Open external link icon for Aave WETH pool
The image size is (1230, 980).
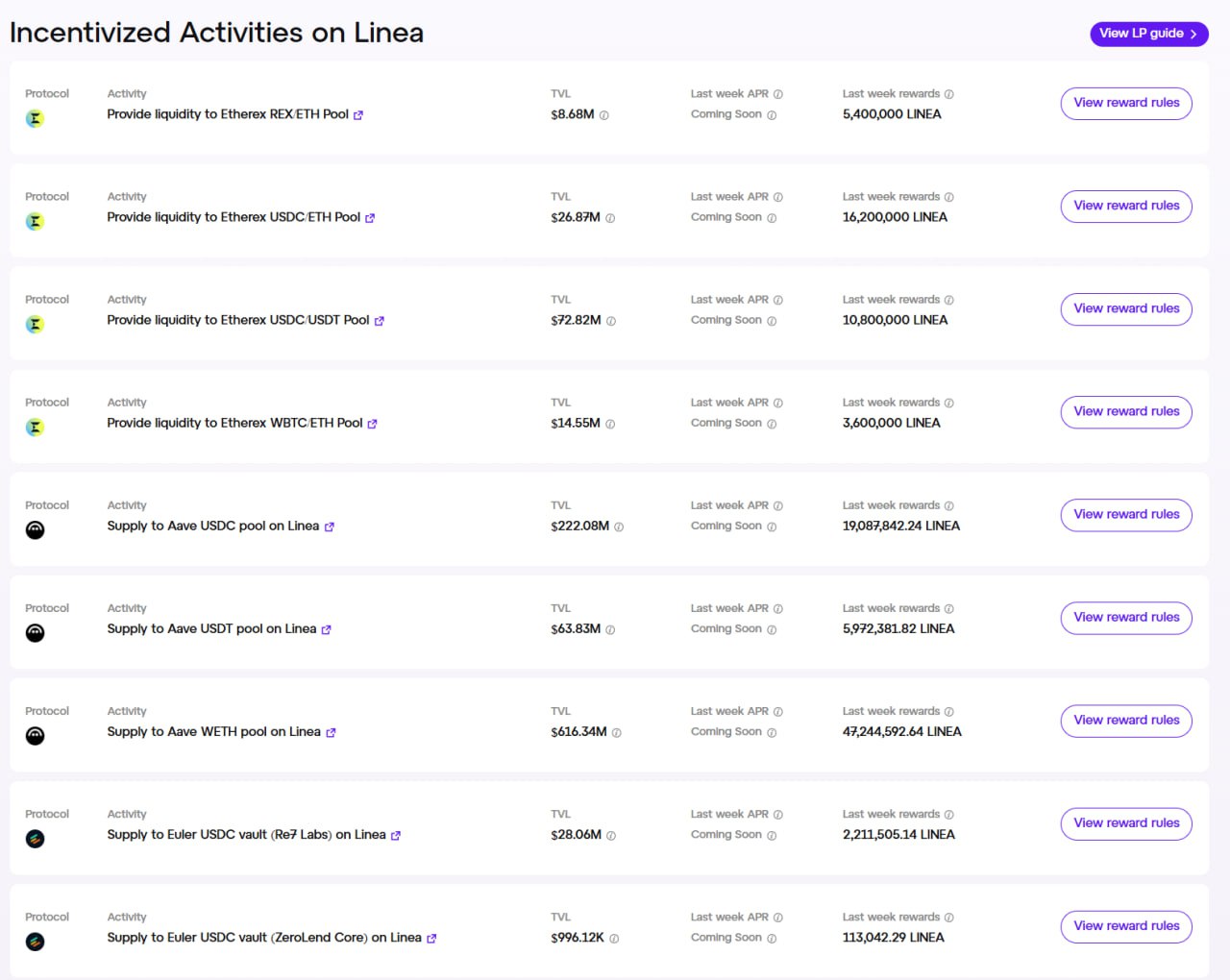(331, 732)
